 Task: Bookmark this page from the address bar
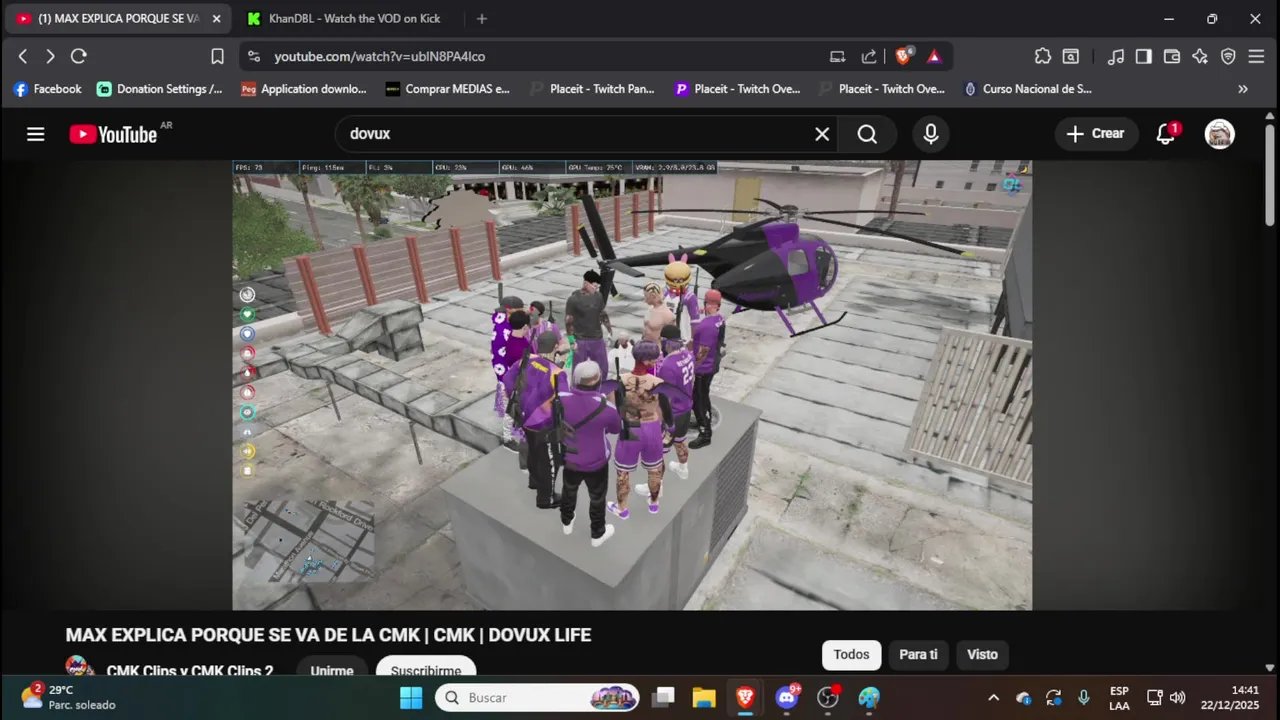coord(217,57)
